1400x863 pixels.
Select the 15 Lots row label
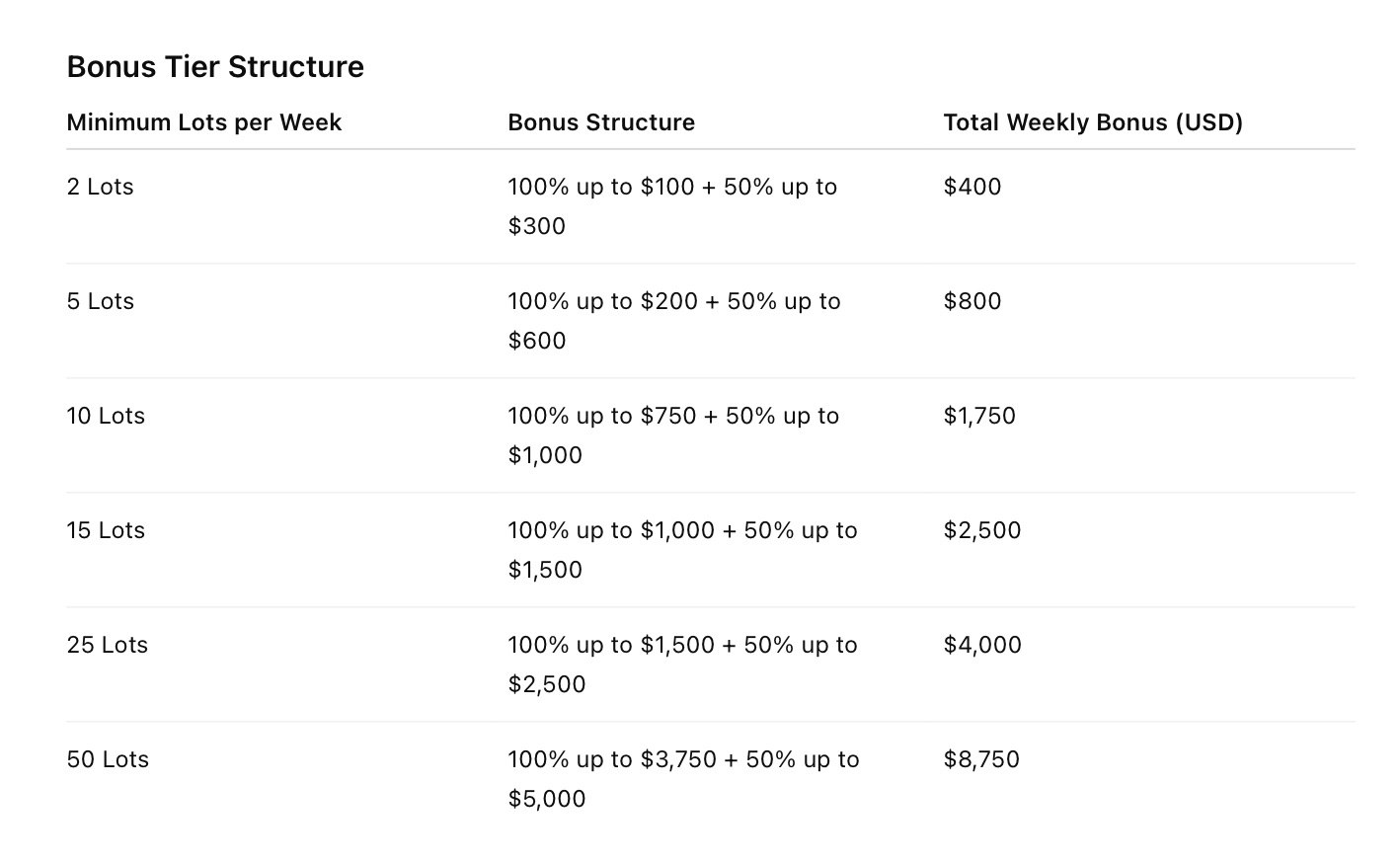click(x=106, y=530)
